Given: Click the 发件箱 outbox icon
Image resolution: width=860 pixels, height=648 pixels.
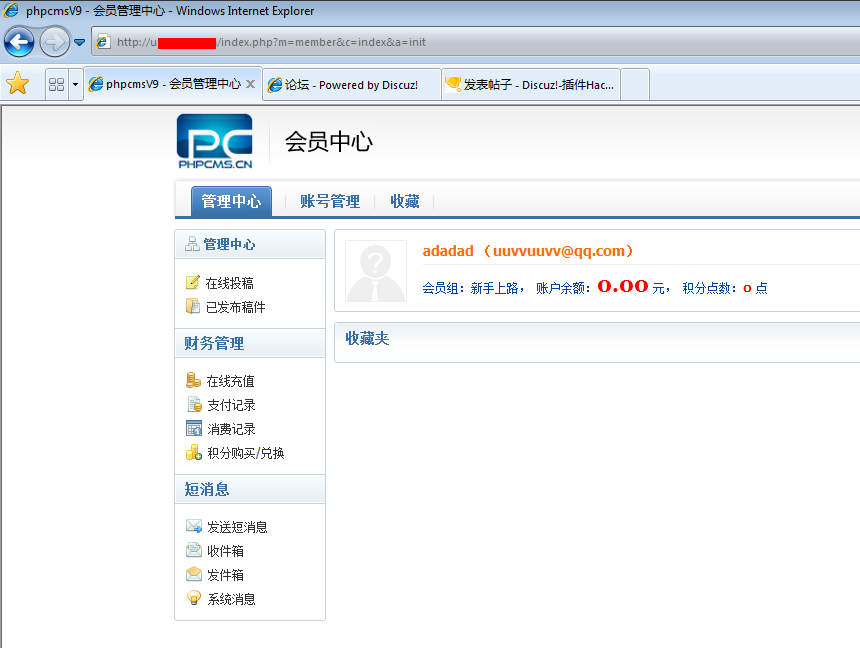Looking at the screenshot, I should [x=194, y=574].
